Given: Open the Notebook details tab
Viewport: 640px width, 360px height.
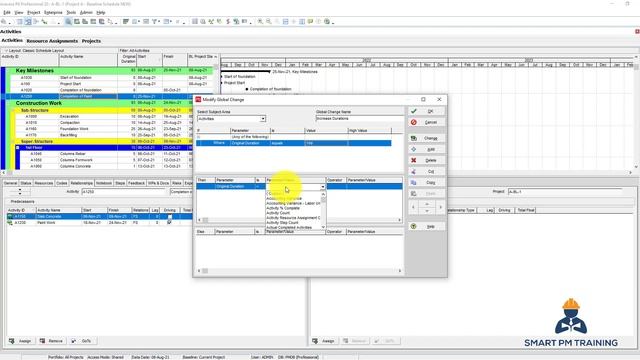Looking at the screenshot, I should pyautogui.click(x=104, y=183).
